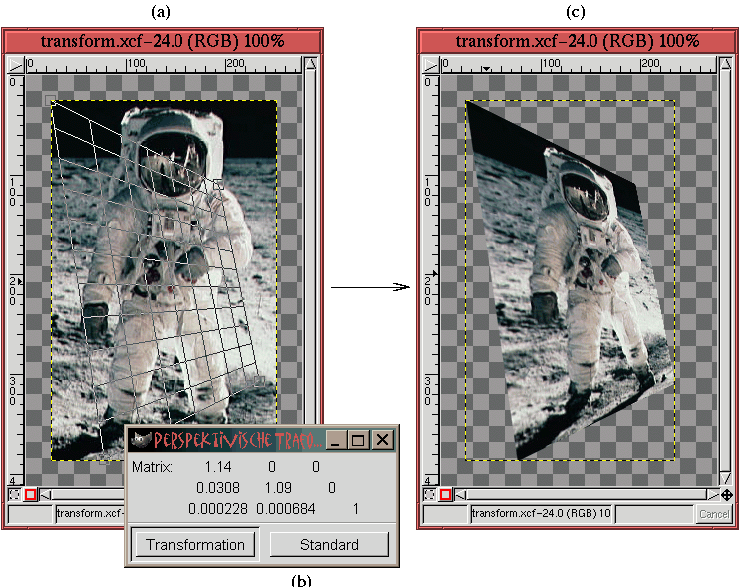Click the scroll left arrow in right window
Screen dimensions: 739x587
pos(459,494)
